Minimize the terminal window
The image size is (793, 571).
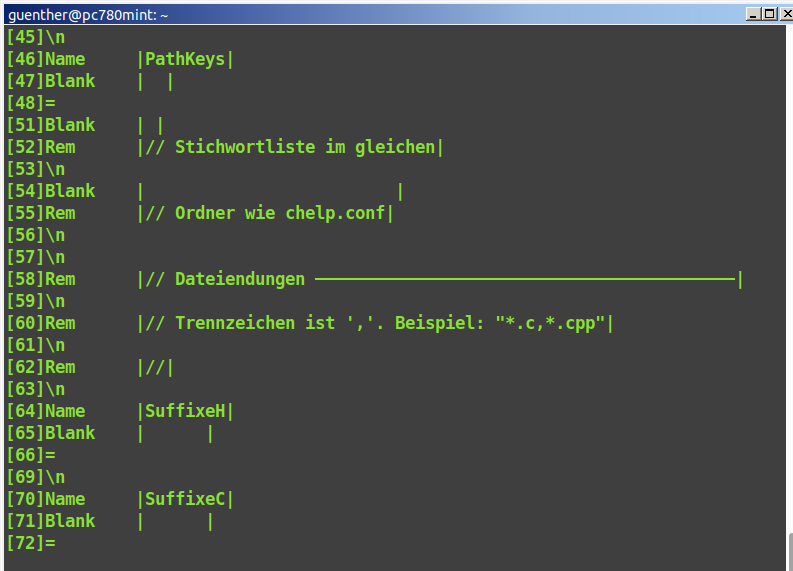pyautogui.click(x=753, y=14)
